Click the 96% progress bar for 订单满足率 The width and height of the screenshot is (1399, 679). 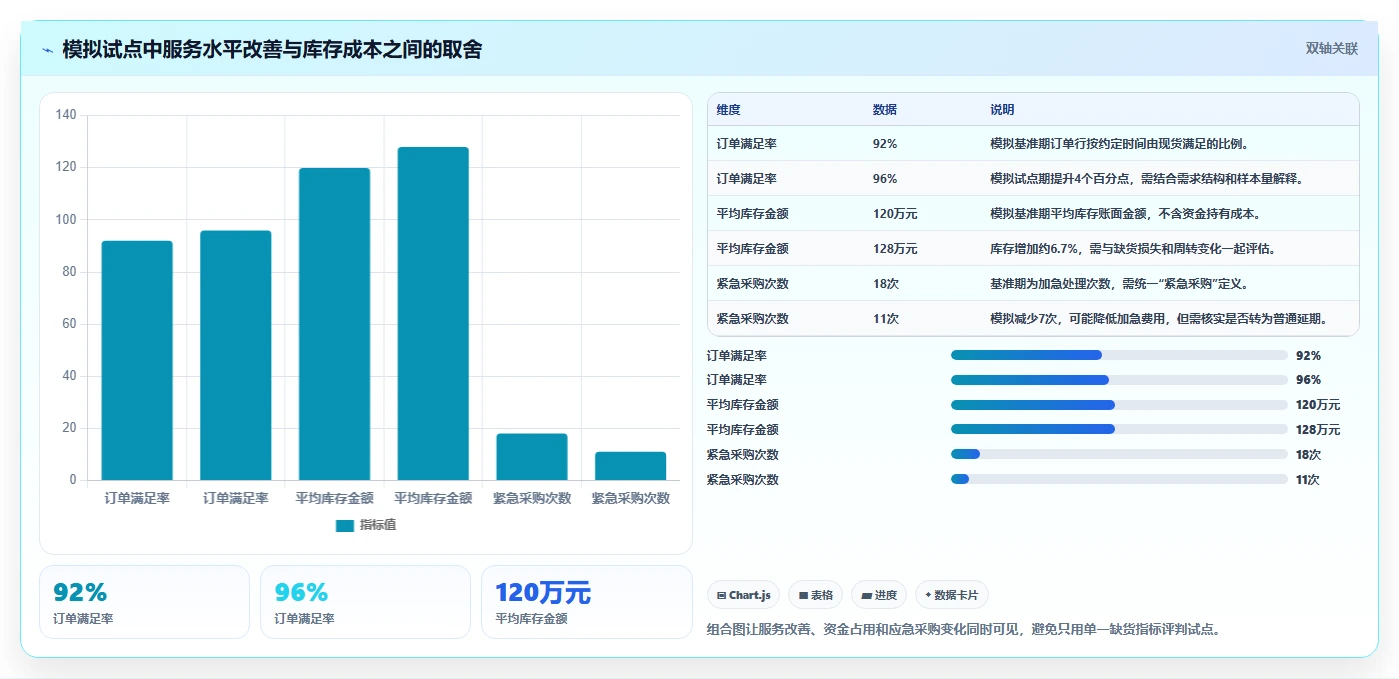click(x=1119, y=380)
